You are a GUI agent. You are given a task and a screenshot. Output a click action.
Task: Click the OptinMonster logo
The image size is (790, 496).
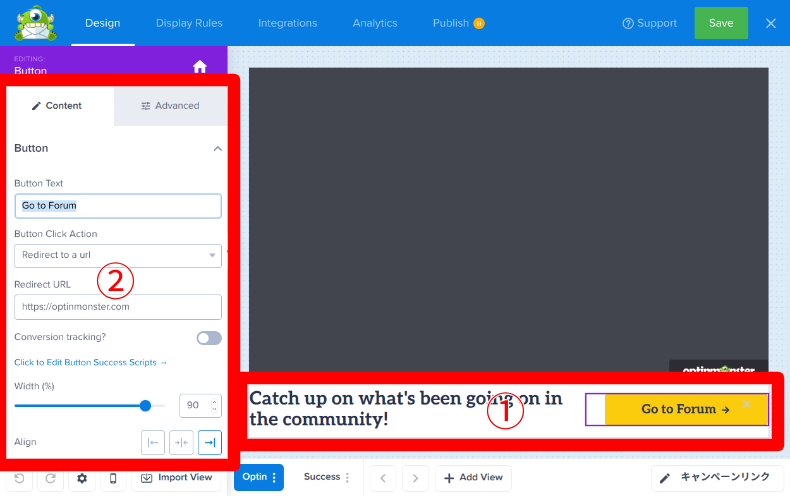pos(37,22)
